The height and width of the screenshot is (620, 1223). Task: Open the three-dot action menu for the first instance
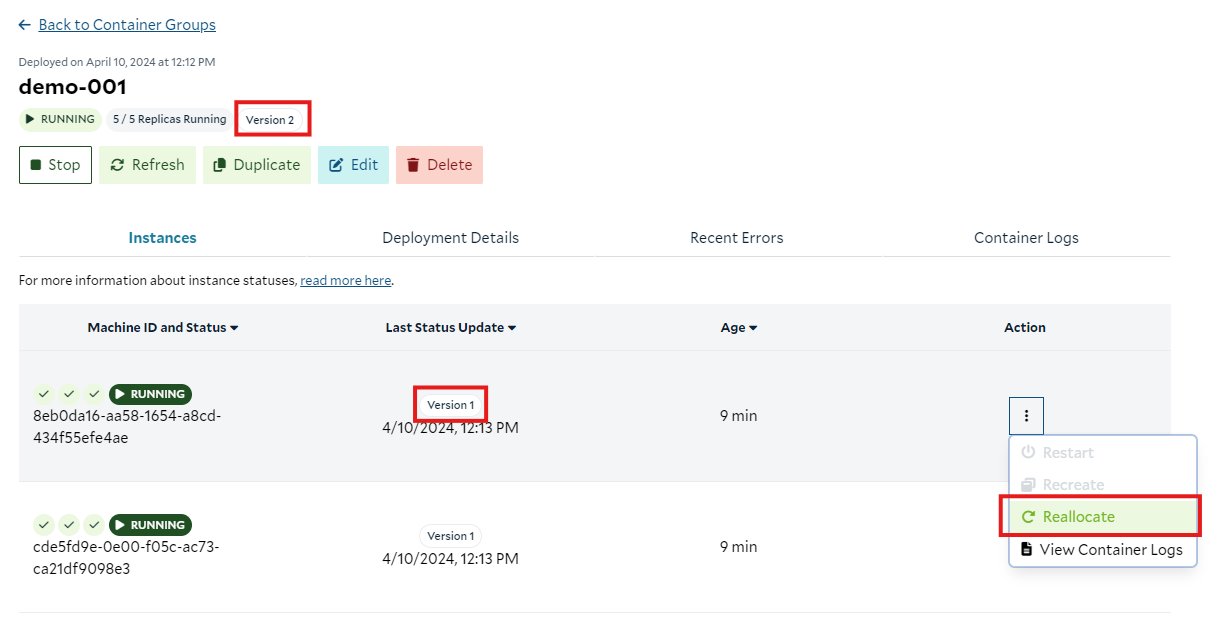[1026, 416]
